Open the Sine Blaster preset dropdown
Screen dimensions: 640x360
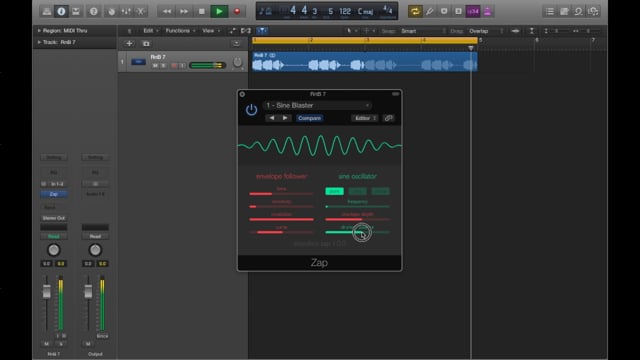point(317,105)
